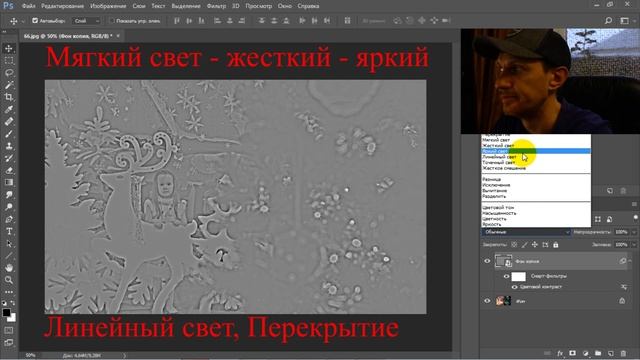
Task: Select the Clone Stamp tool
Action: [9, 146]
